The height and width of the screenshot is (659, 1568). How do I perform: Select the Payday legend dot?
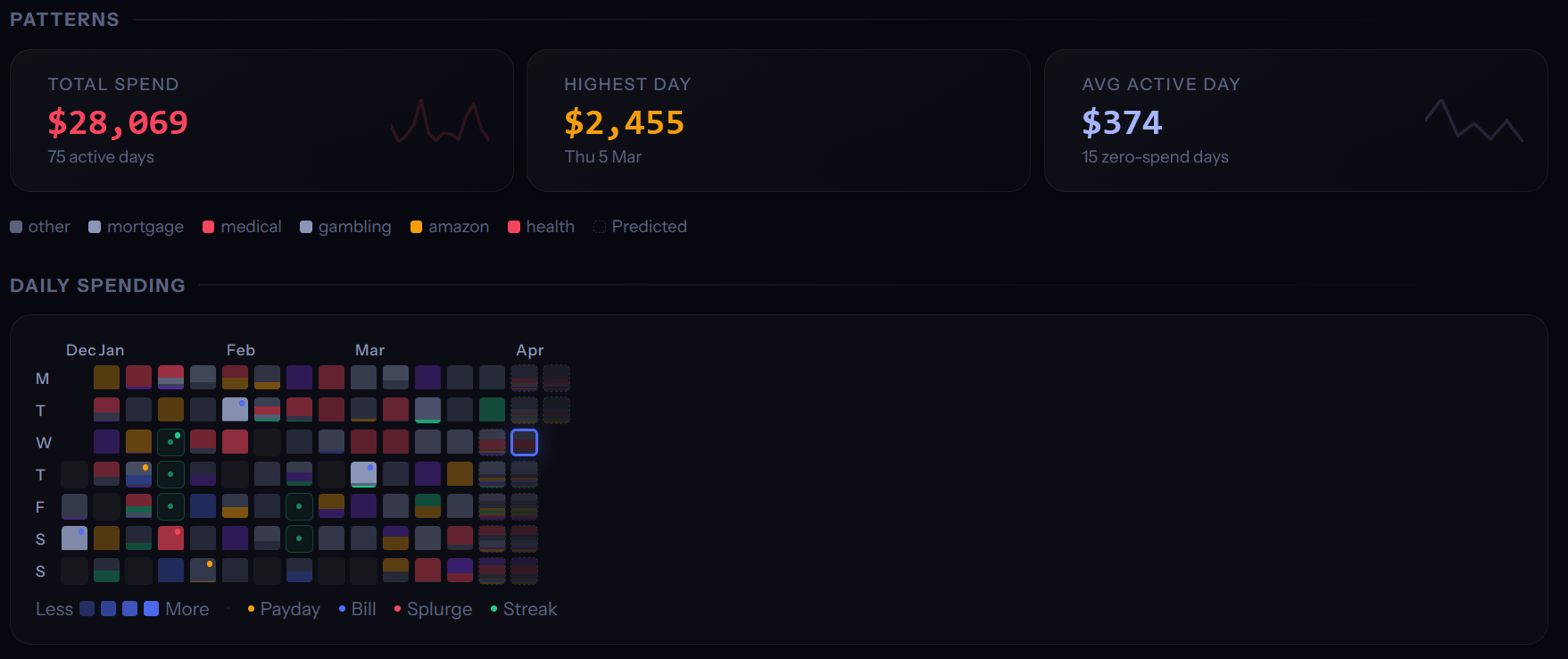click(x=251, y=608)
